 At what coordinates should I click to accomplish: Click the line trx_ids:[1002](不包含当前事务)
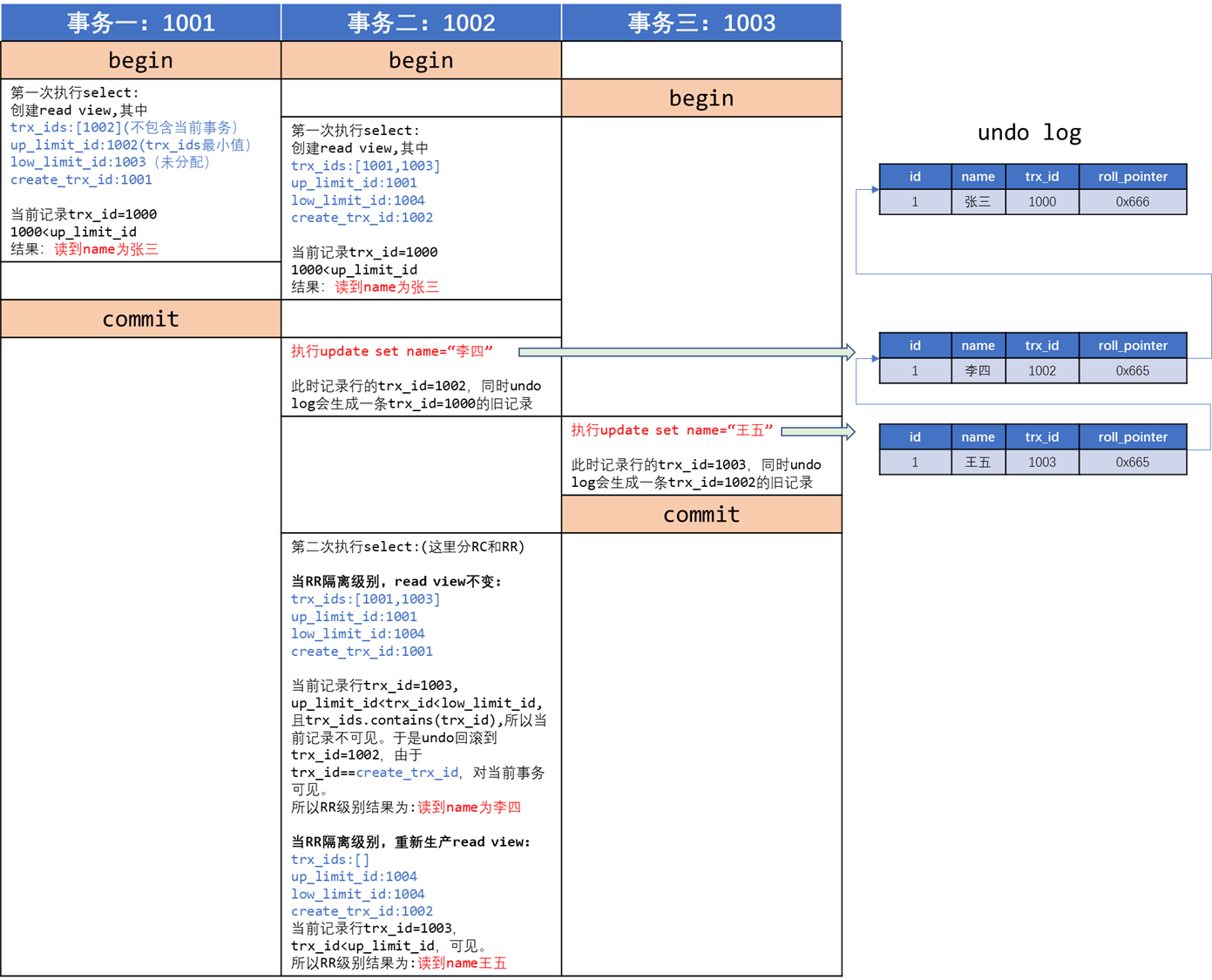(125, 127)
